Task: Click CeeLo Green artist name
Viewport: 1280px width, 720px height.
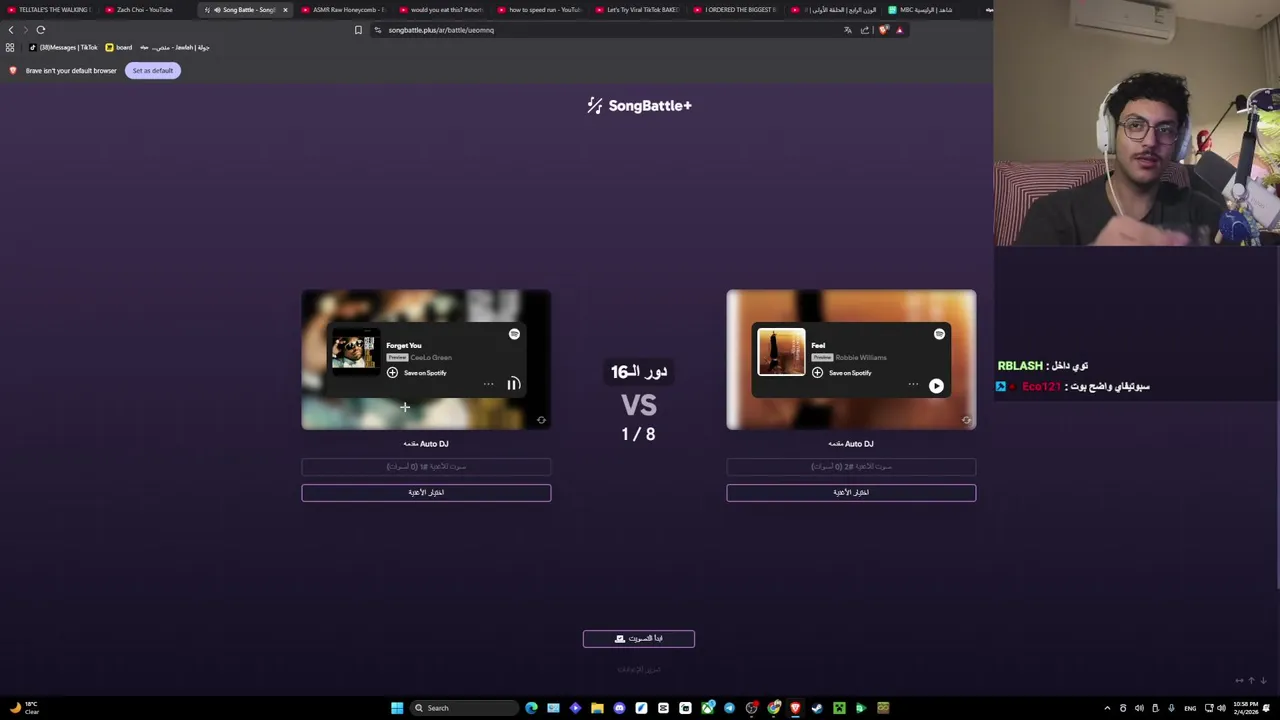Action: [x=431, y=357]
